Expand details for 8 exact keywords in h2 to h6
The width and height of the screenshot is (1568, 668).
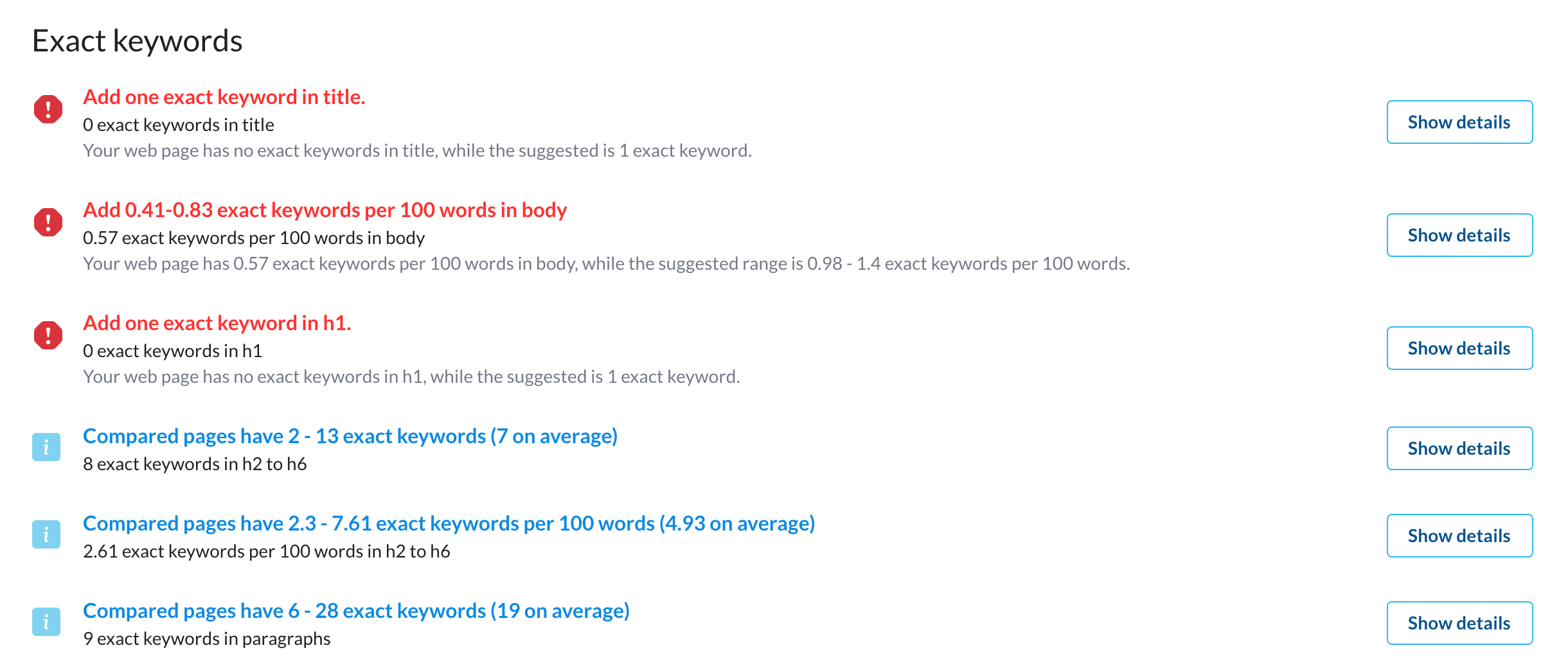click(1459, 448)
